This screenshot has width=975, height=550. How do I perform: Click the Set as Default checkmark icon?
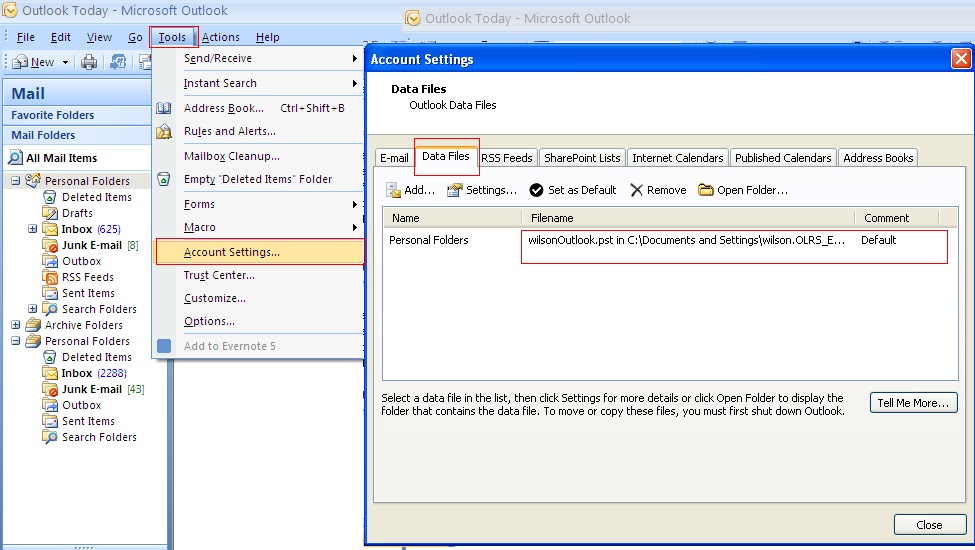tap(536, 190)
